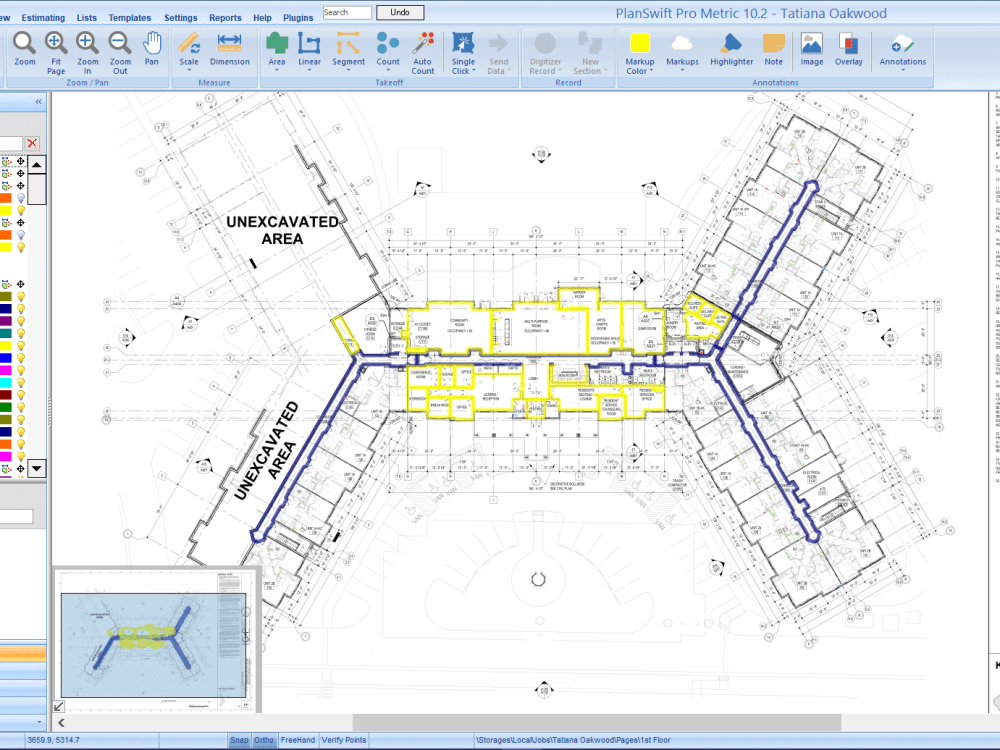Viewport: 1000px width, 750px height.
Task: Open the Help menu
Action: 262,18
